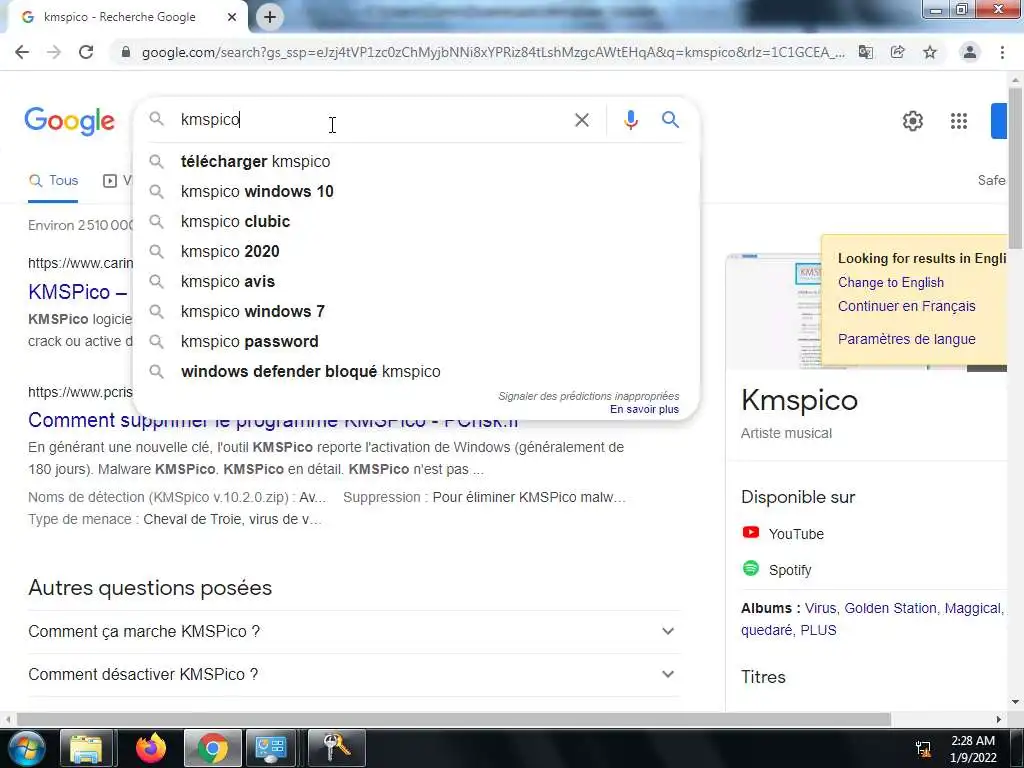Open the keys icon taskbar app

tap(336, 748)
